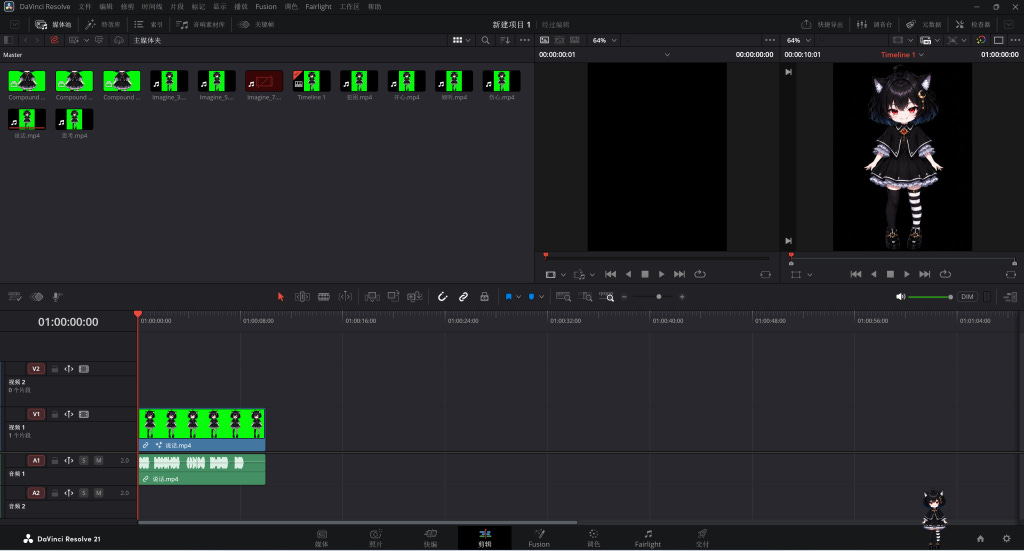Open the timeline view options icon
The height and width of the screenshot is (551, 1024).
coord(14,296)
